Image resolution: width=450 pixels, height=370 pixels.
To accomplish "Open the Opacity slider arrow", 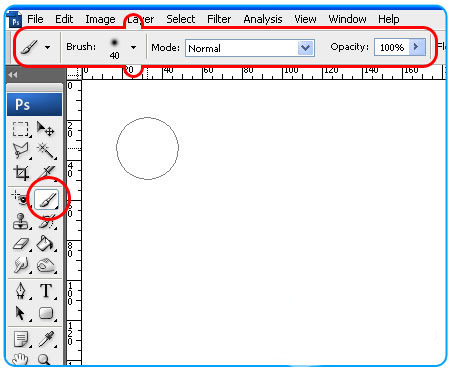I will coord(417,47).
